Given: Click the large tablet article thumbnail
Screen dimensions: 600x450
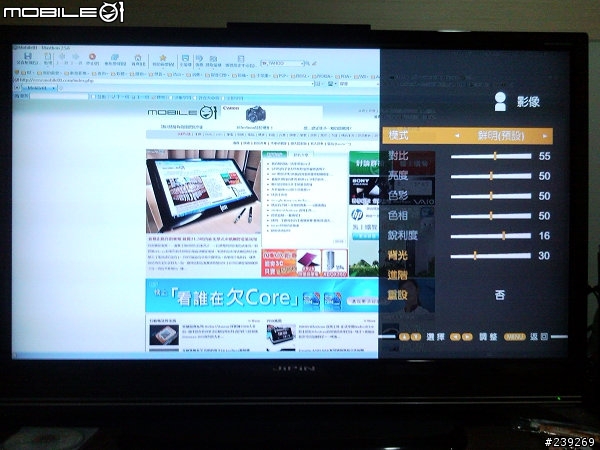Looking at the screenshot, I should [x=203, y=191].
